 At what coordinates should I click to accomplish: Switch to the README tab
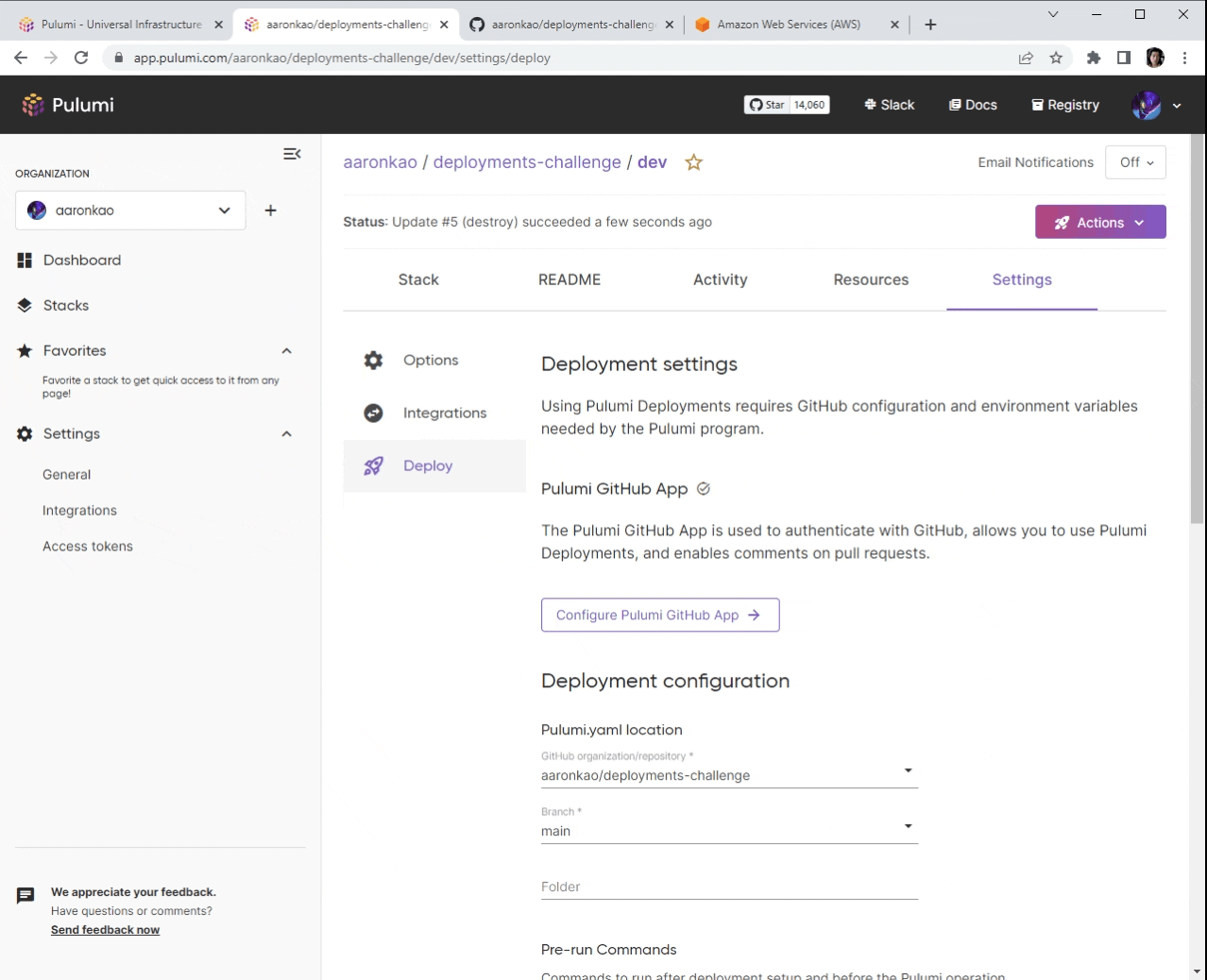[569, 279]
